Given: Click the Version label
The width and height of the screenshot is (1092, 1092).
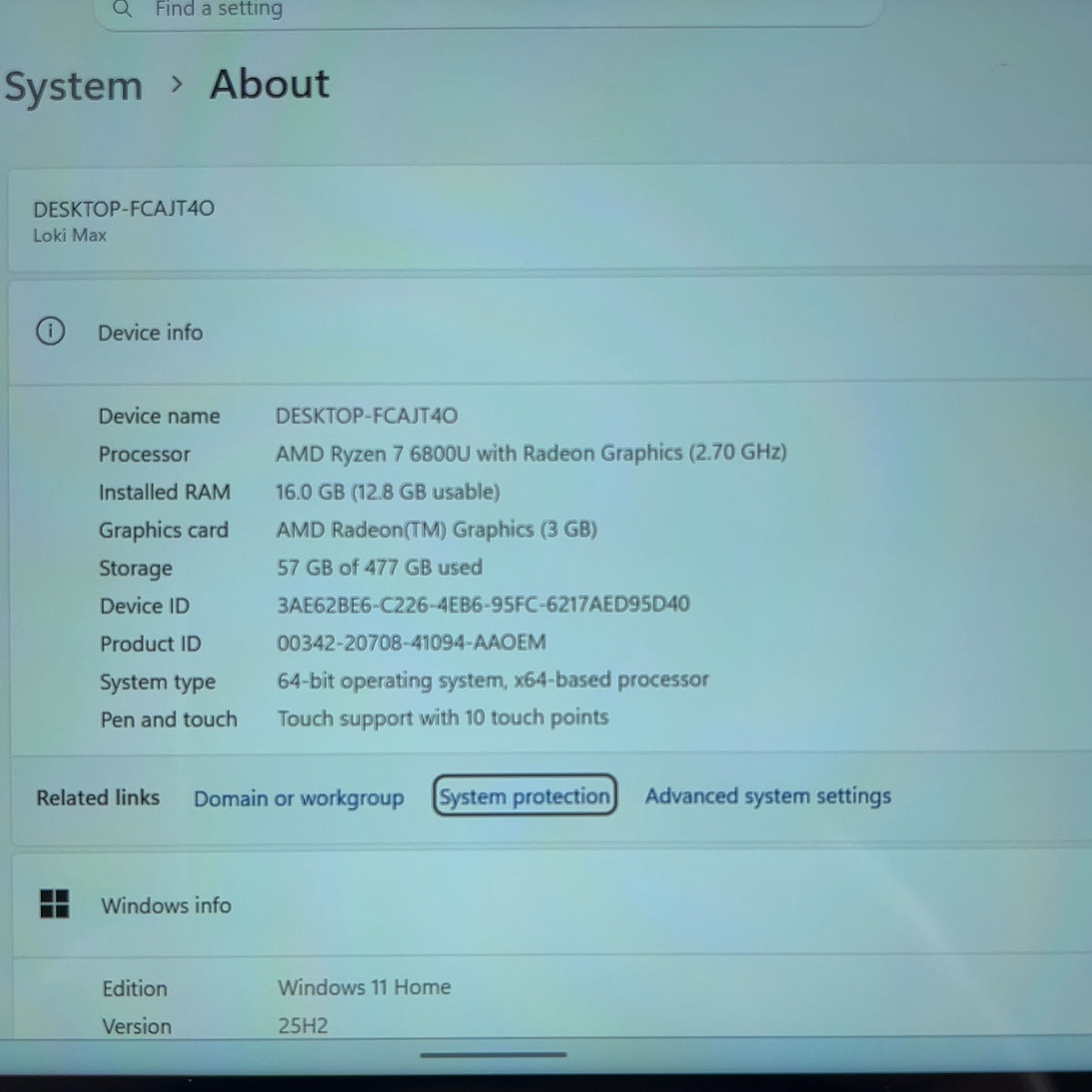Looking at the screenshot, I should [136, 1026].
